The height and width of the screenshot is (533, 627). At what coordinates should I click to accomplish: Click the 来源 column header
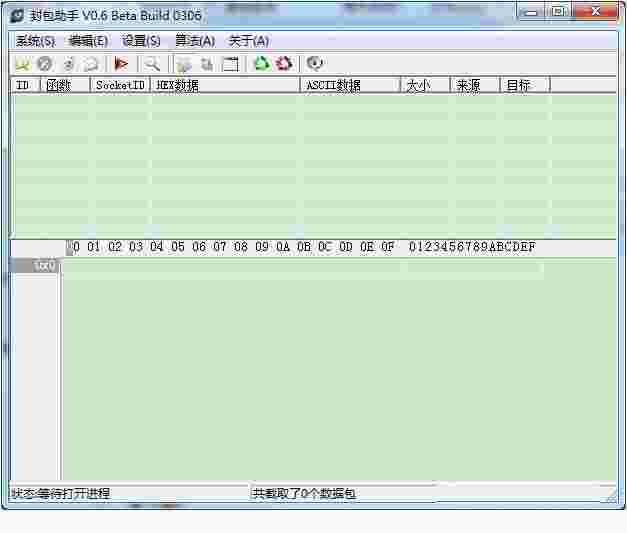pyautogui.click(x=475, y=85)
